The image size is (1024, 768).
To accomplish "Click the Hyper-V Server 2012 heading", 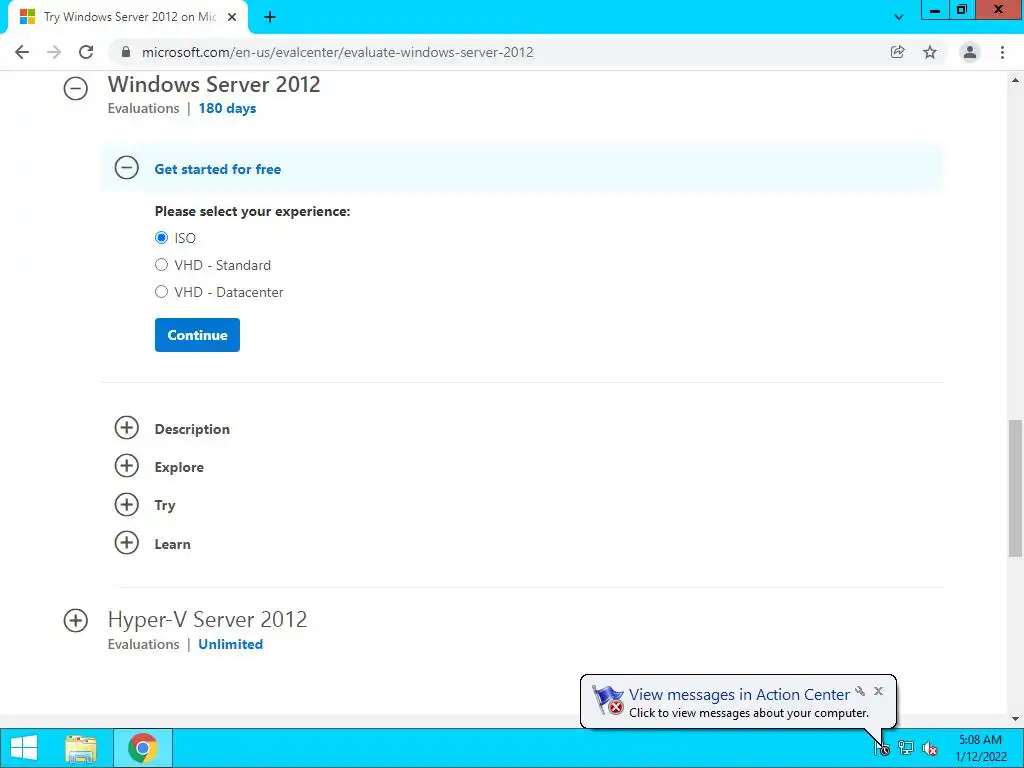I will [x=208, y=619].
